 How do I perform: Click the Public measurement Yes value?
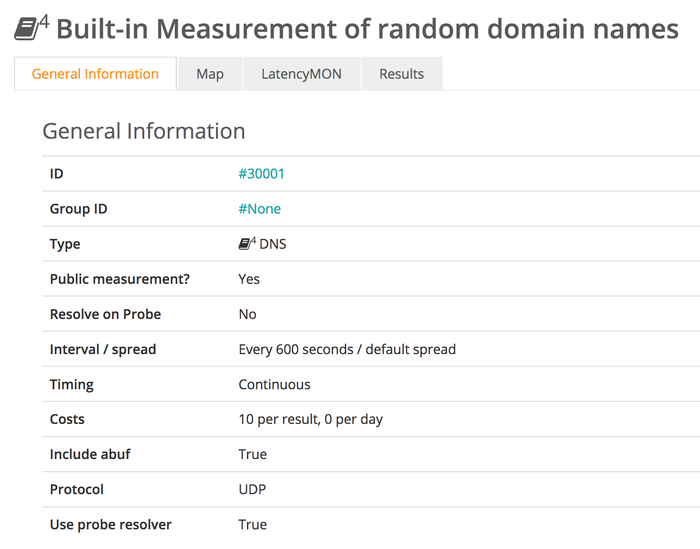pos(249,279)
